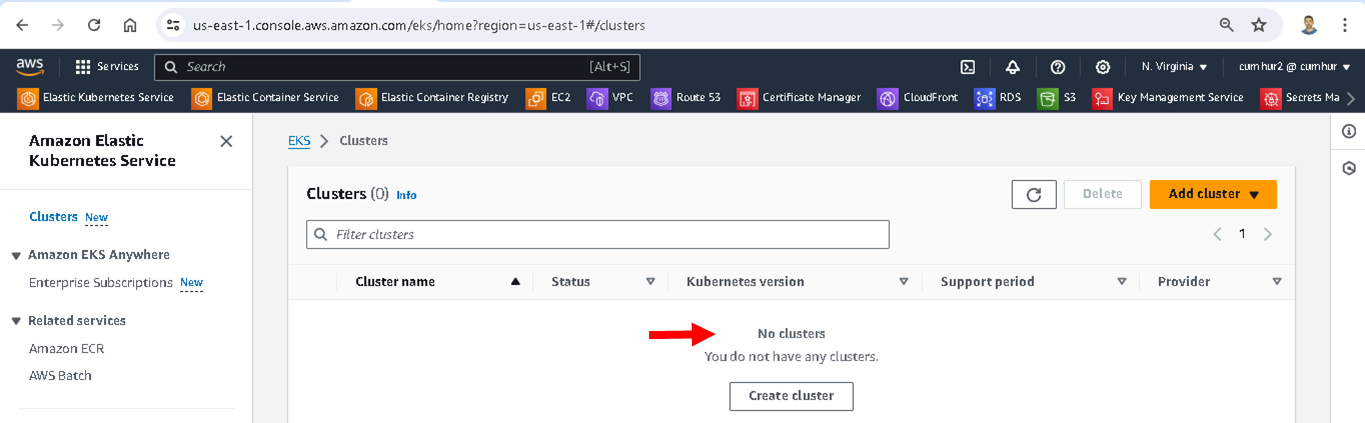Open Enterprise Subscriptions in sidebar

pos(101,283)
